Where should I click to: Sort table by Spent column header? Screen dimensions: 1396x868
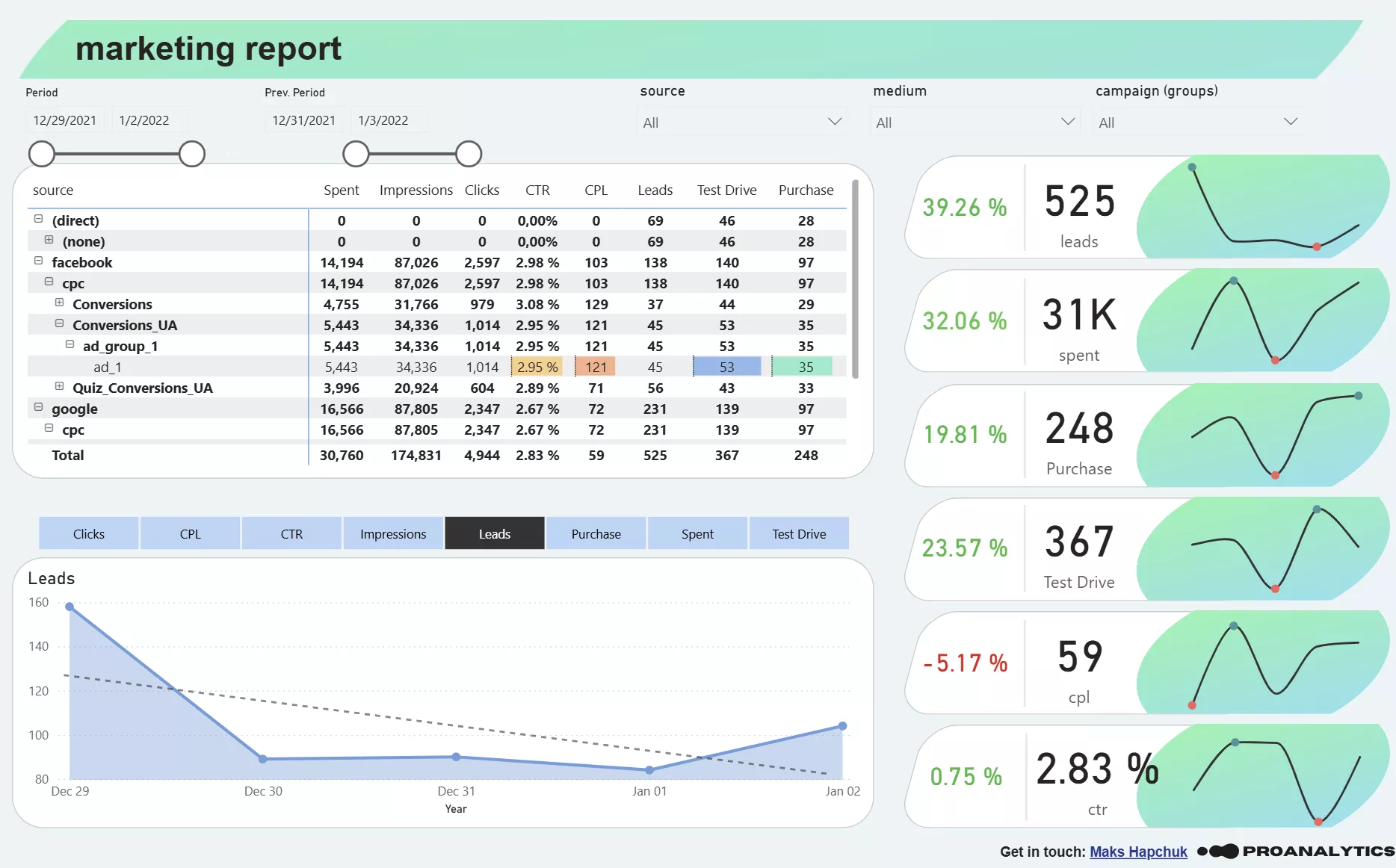point(342,190)
